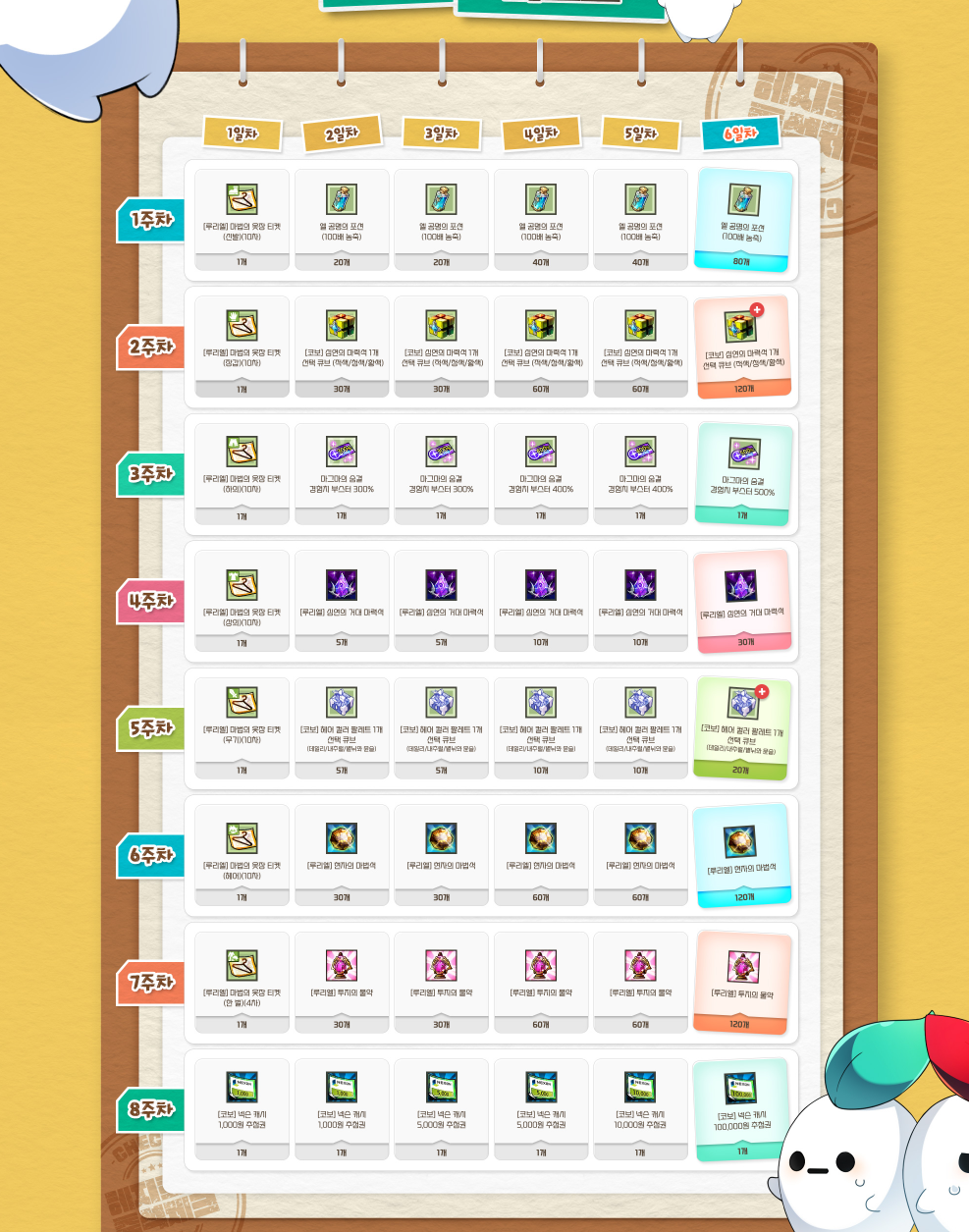The width and height of the screenshot is (969, 1232).
Task: Click the 6주차 week label
Action: [150, 855]
